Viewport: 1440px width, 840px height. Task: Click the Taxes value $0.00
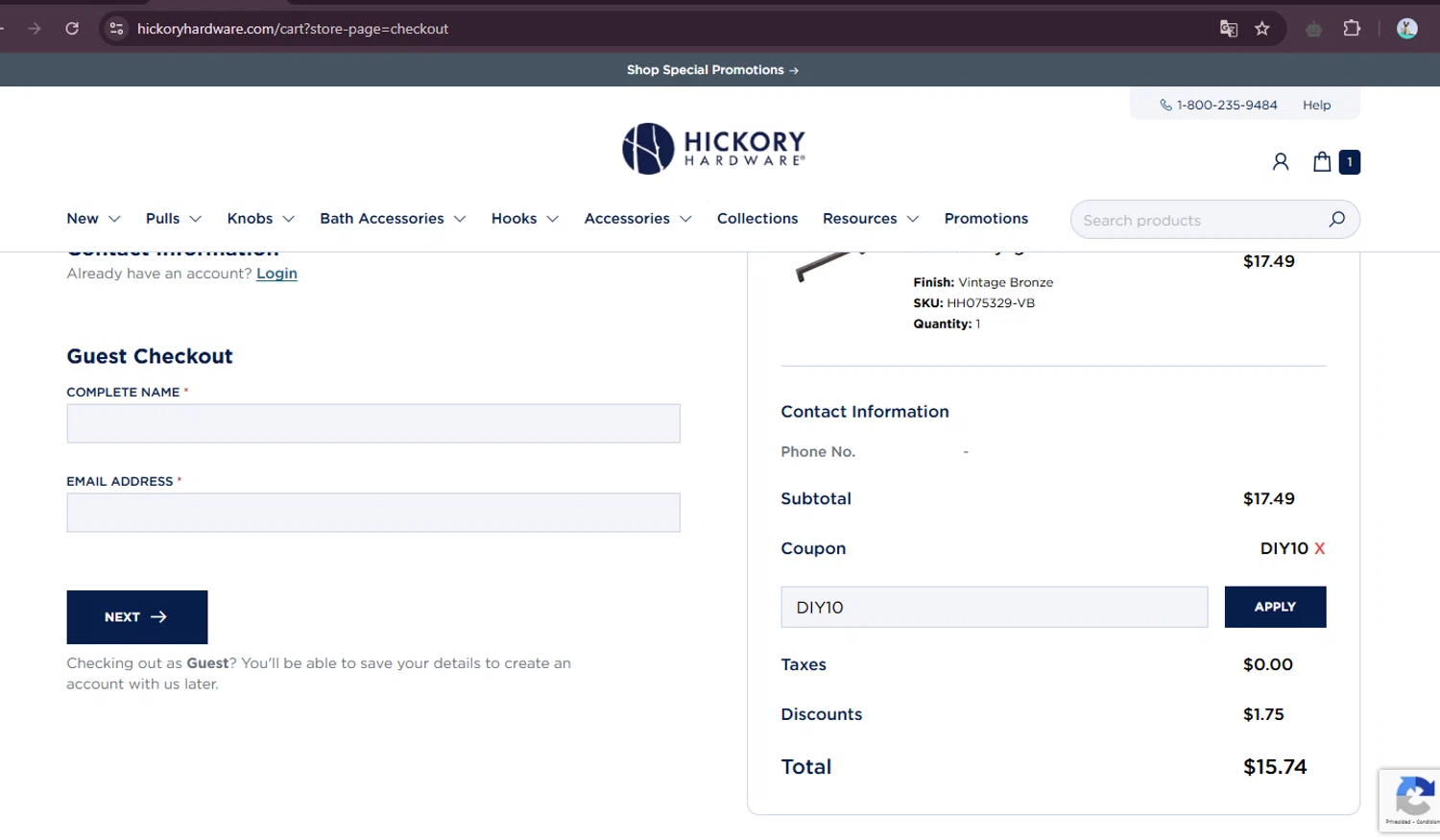(x=1268, y=664)
